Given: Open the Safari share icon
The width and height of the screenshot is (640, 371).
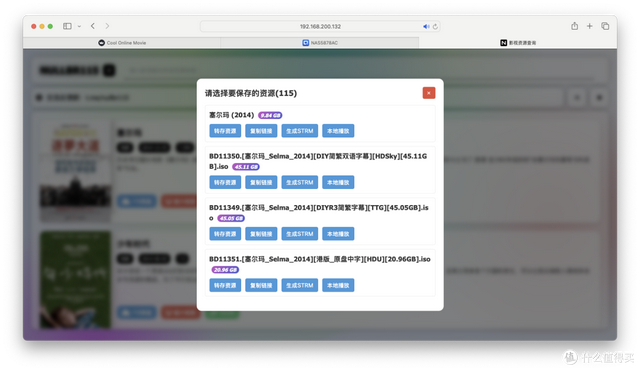Looking at the screenshot, I should pyautogui.click(x=574, y=26).
